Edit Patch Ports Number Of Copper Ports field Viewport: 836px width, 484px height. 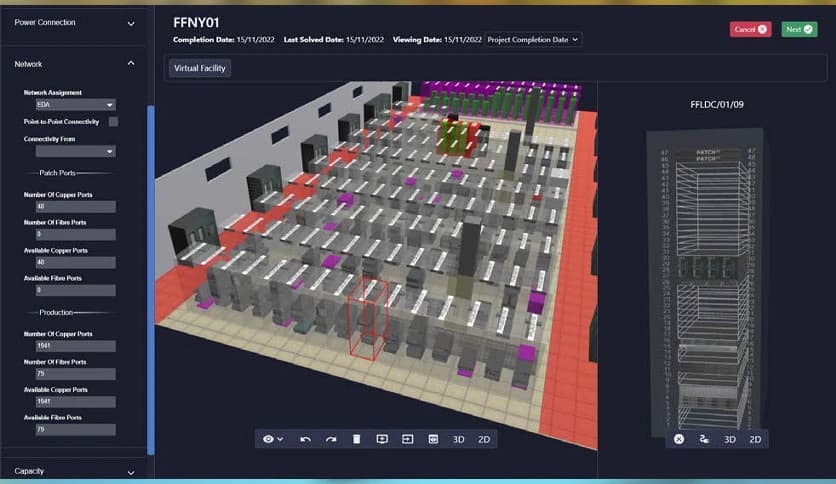click(75, 206)
